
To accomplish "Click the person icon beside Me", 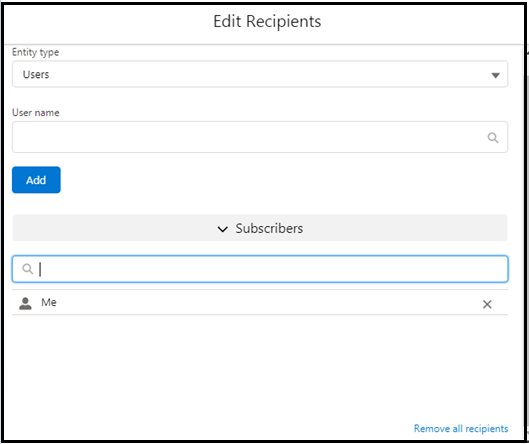I will (x=25, y=303).
